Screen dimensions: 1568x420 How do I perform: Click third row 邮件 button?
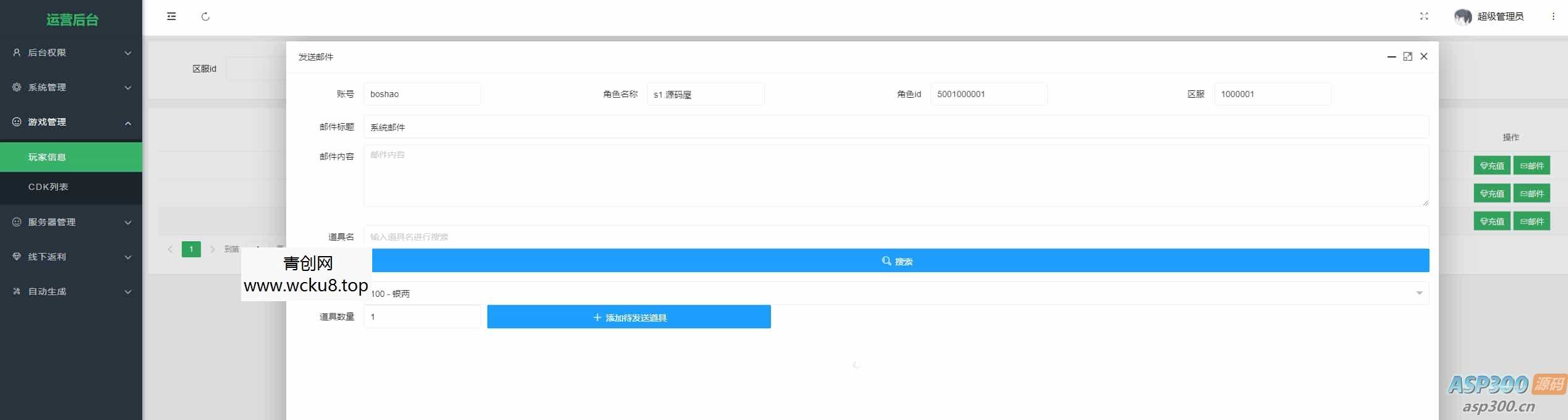pyautogui.click(x=1532, y=221)
